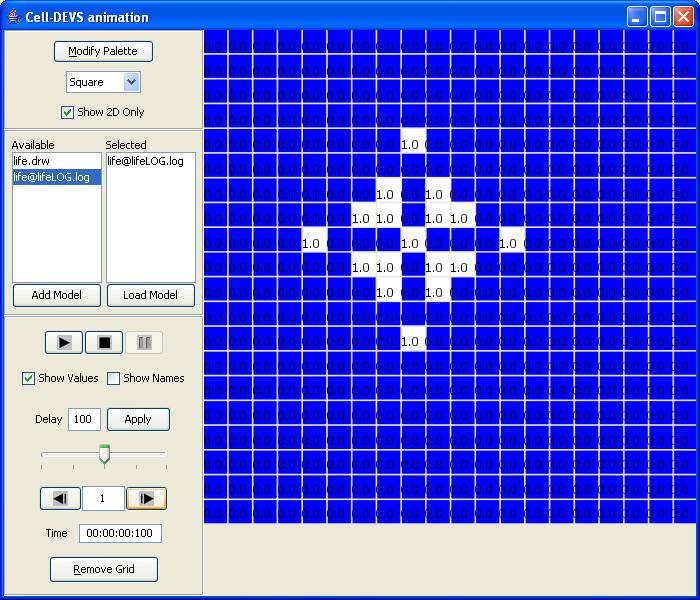Viewport: 700px width, 600px height.
Task: Select life@lifeLOG.log in the Available list
Action: click(x=57, y=177)
